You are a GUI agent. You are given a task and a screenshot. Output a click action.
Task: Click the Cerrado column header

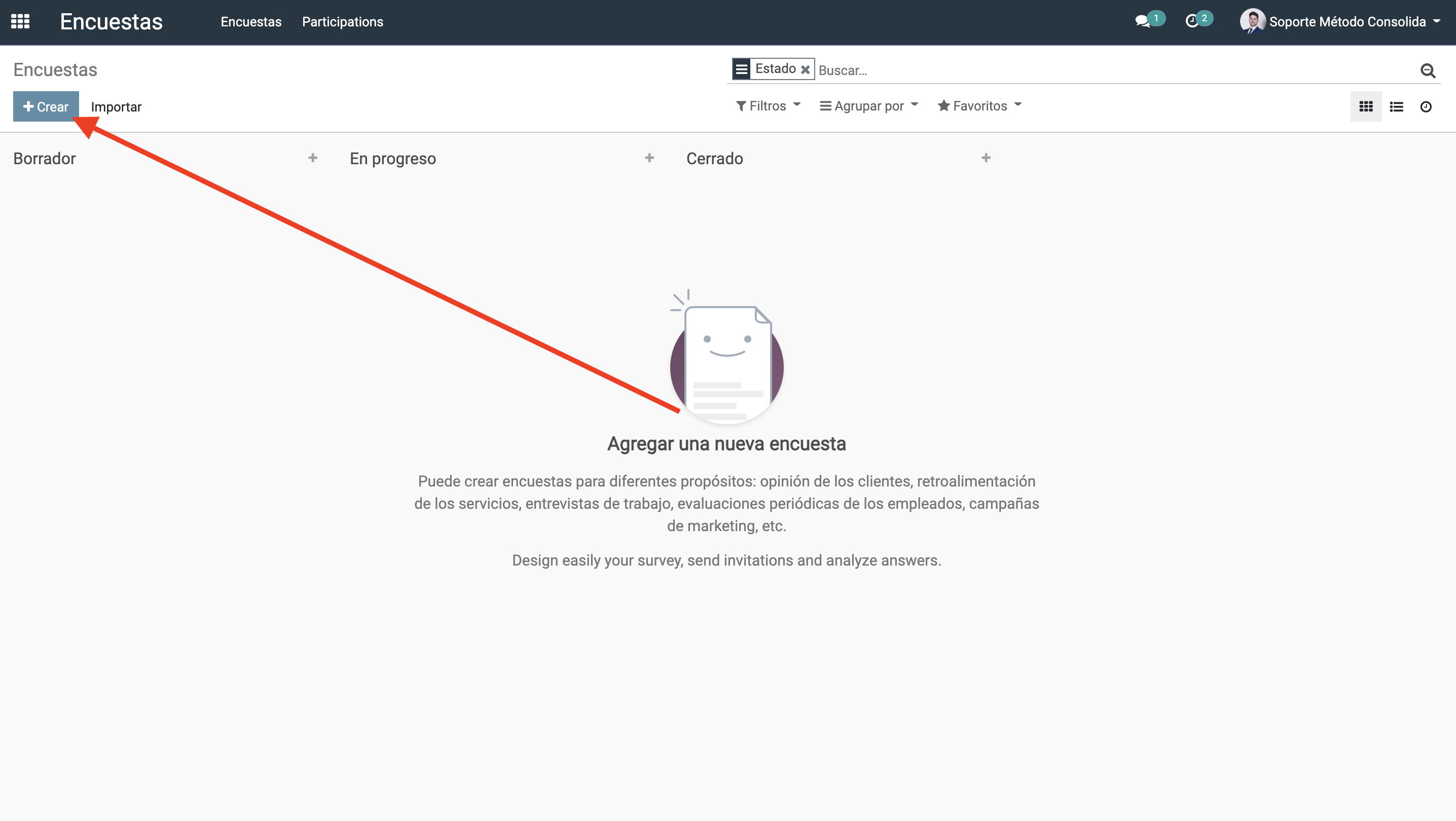(714, 158)
